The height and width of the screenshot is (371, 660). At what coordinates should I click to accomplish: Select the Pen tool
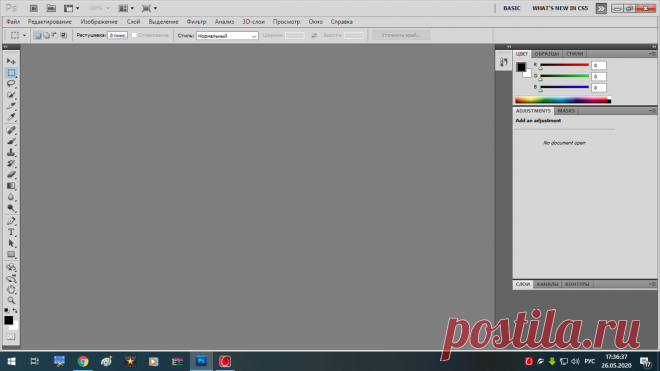[11, 221]
